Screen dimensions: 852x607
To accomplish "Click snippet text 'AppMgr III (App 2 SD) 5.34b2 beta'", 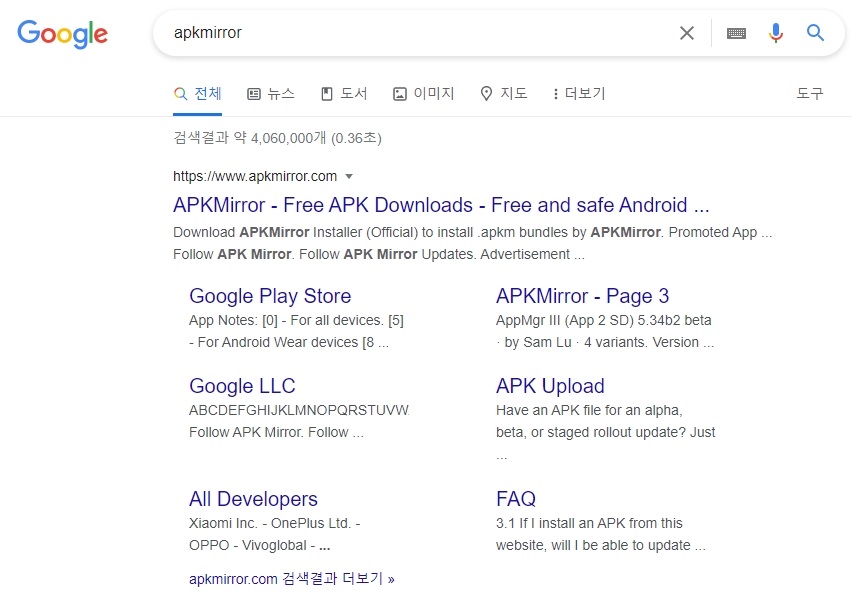I will (605, 331).
